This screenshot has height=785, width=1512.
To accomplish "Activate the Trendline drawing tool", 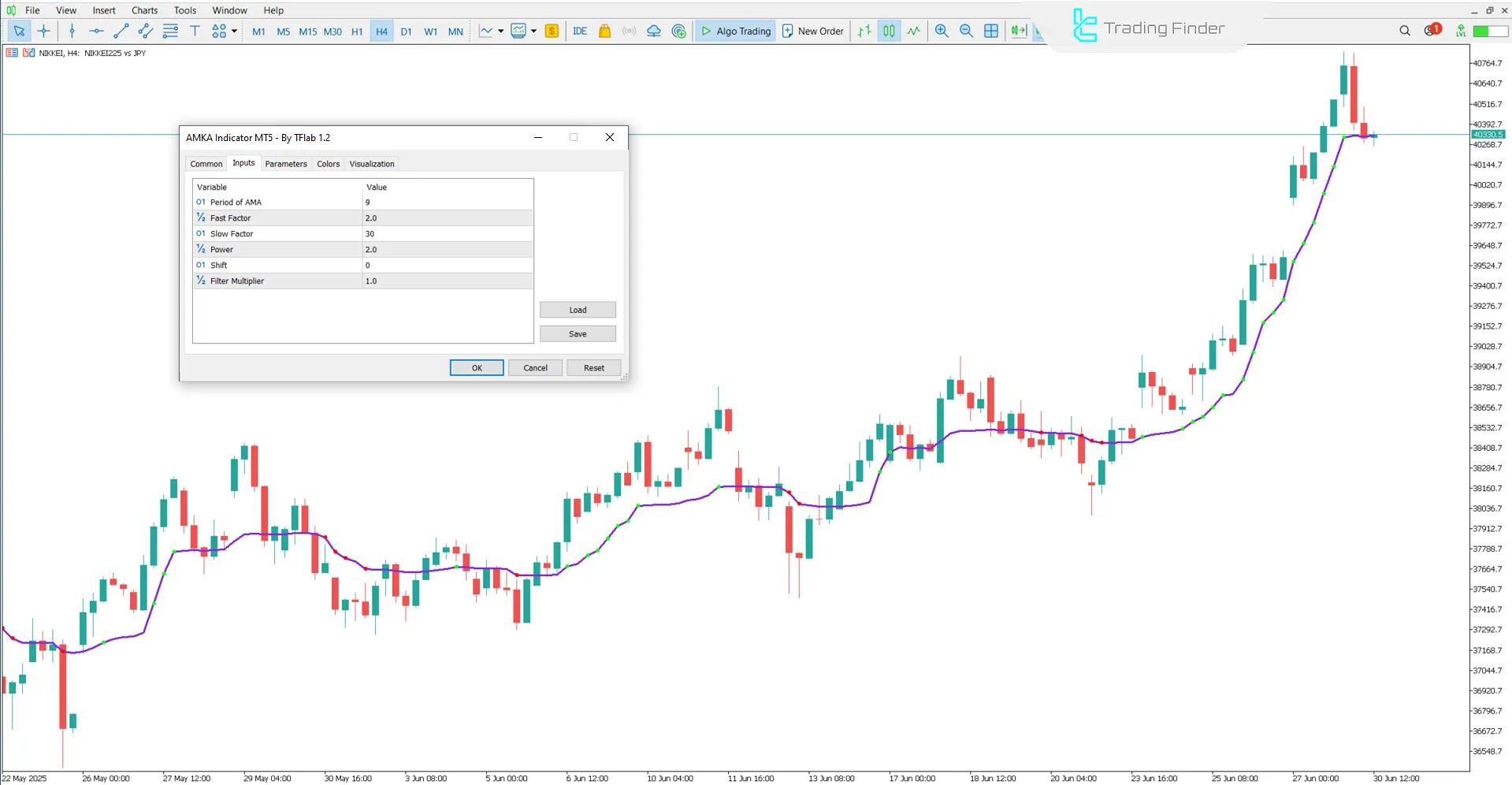I will pos(121,31).
